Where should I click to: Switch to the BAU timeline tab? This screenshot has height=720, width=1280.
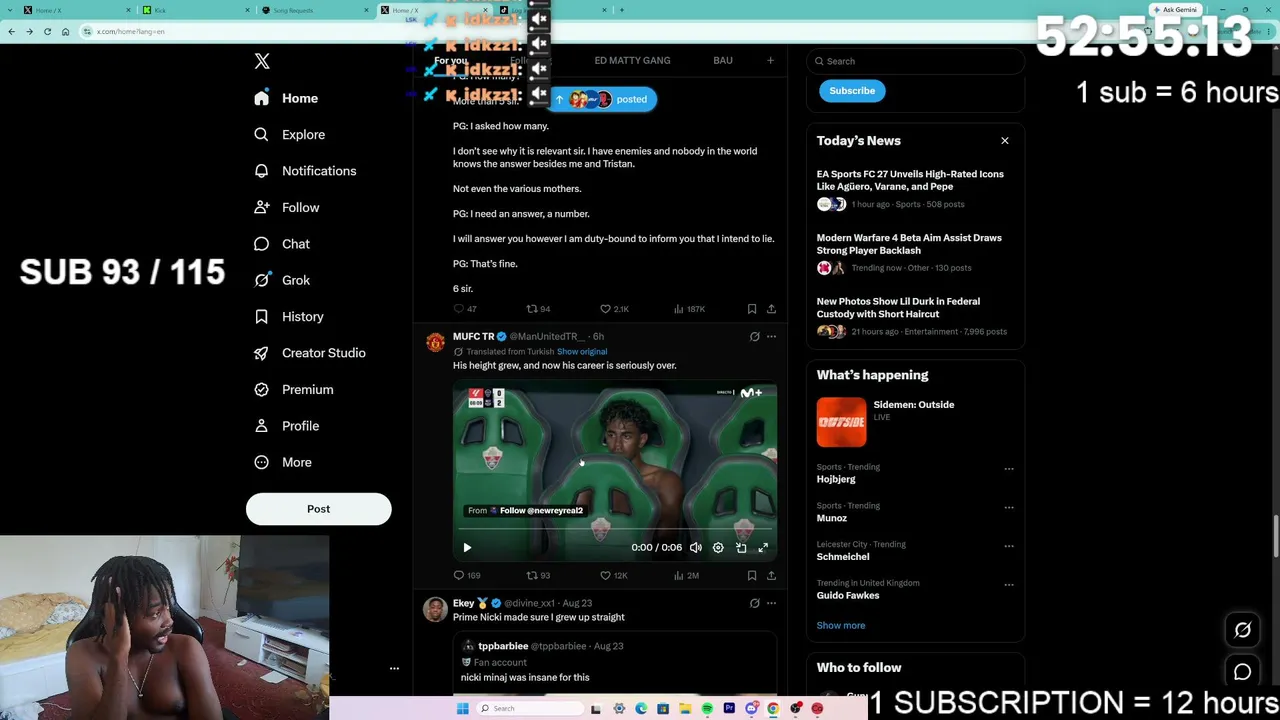[x=723, y=61]
